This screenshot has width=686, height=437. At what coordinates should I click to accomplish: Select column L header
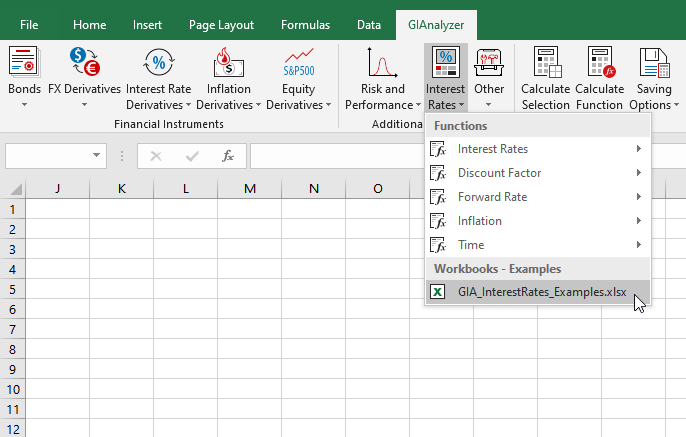(x=186, y=189)
